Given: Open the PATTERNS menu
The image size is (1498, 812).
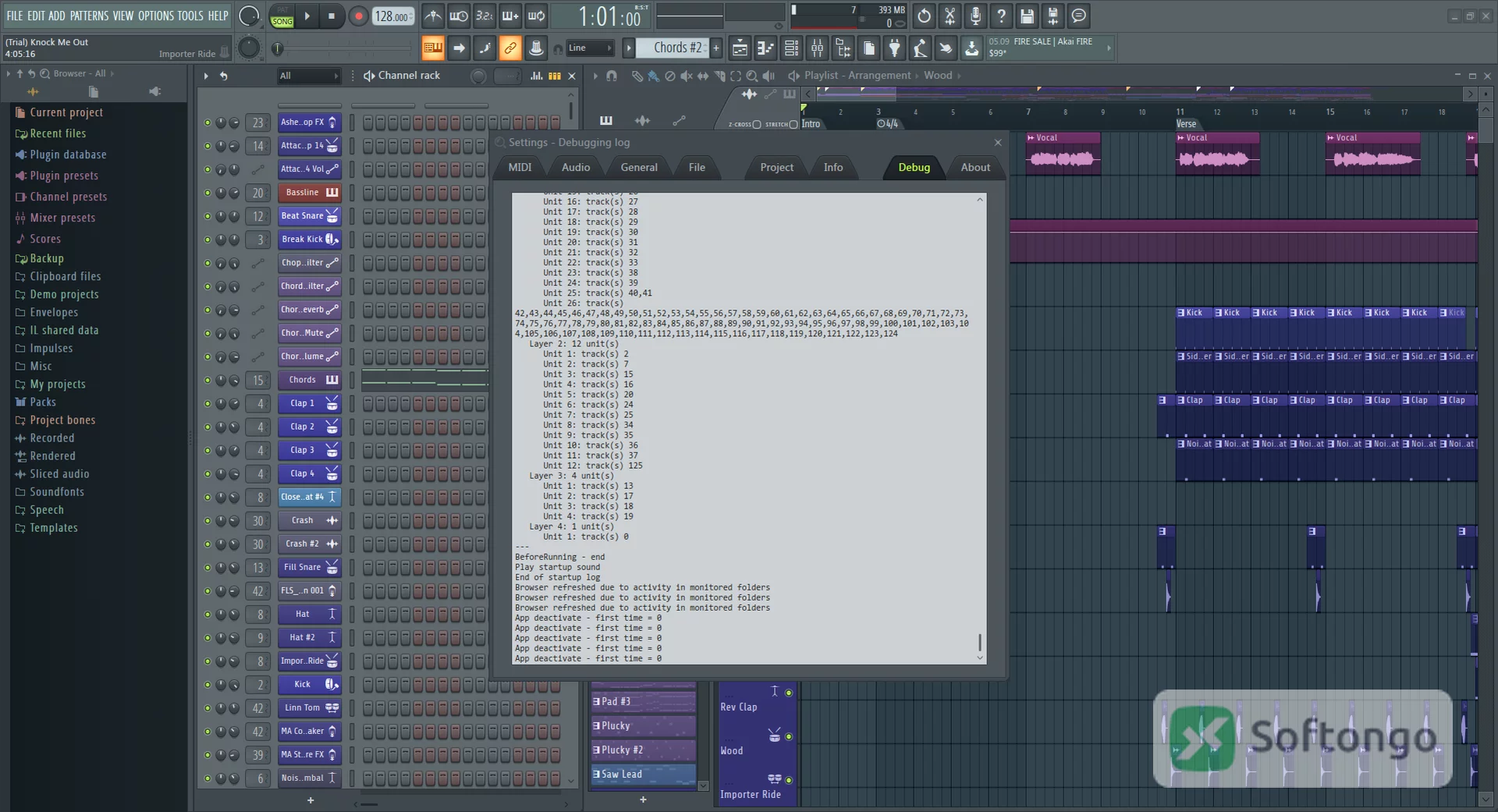Looking at the screenshot, I should coord(89,16).
